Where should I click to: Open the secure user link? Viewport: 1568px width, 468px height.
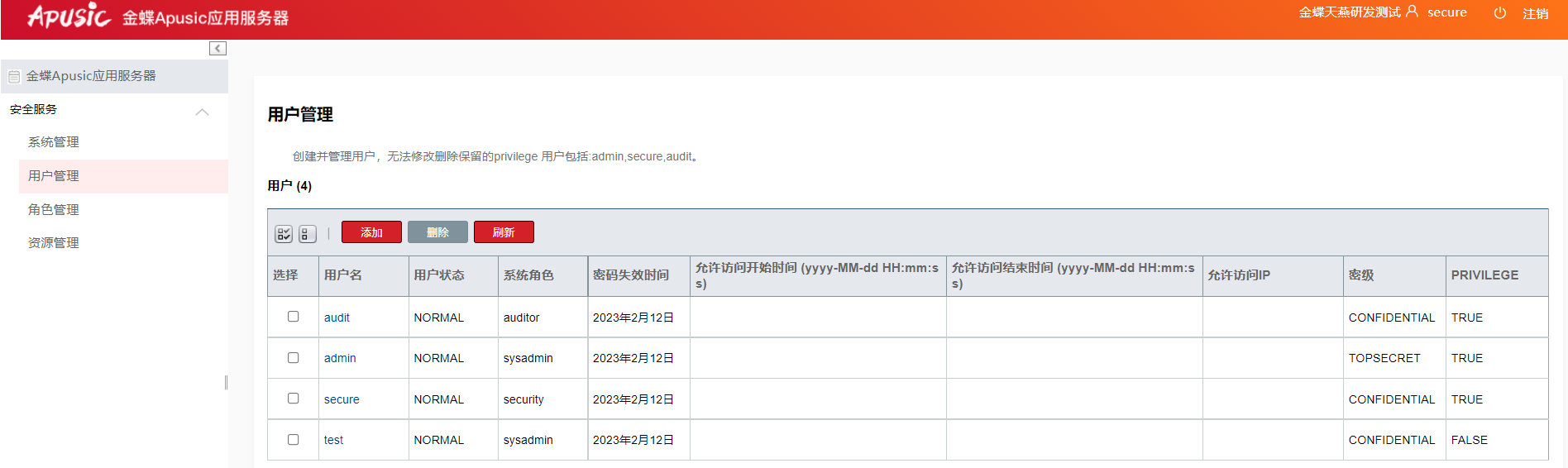(x=342, y=399)
